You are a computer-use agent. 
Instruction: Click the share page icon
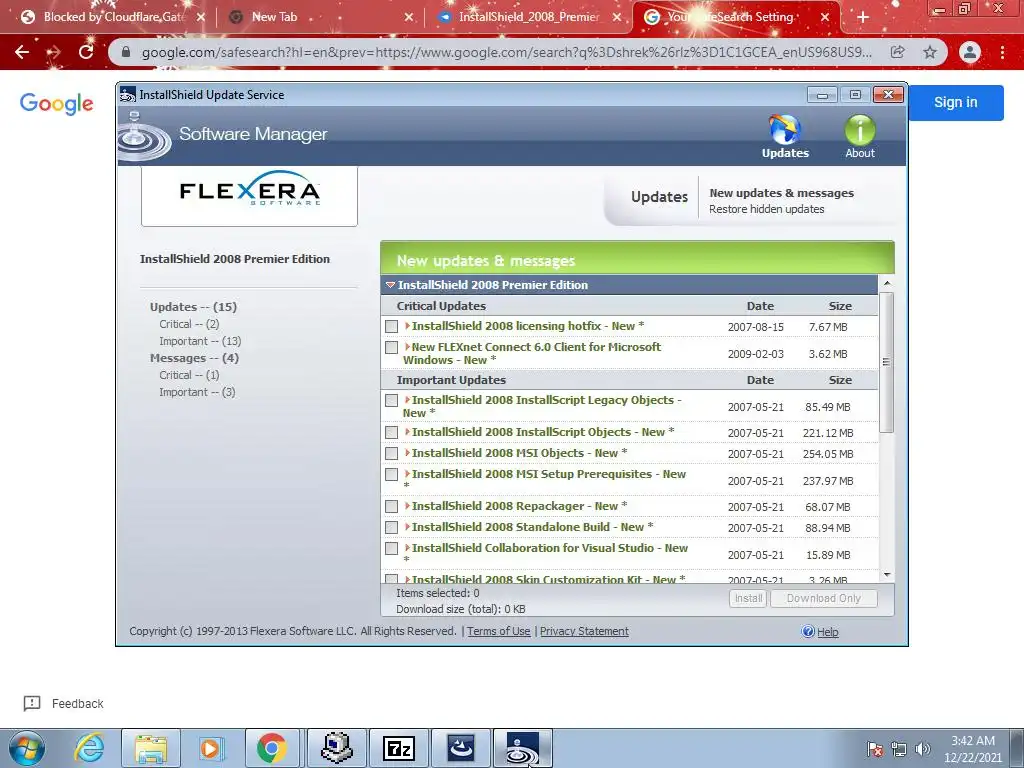pyautogui.click(x=897, y=52)
